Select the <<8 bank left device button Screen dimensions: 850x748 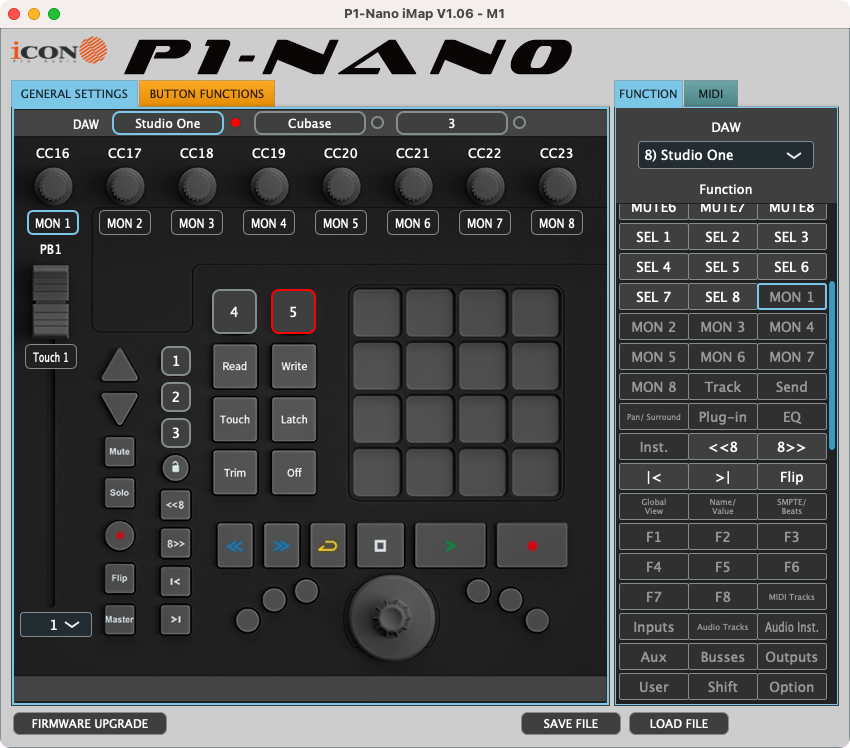[x=176, y=505]
